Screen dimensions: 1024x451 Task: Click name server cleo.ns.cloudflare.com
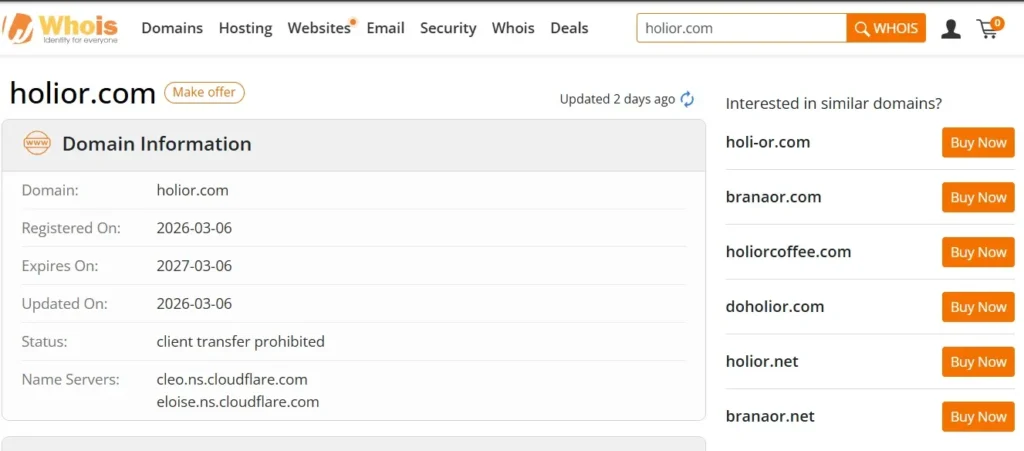(232, 379)
